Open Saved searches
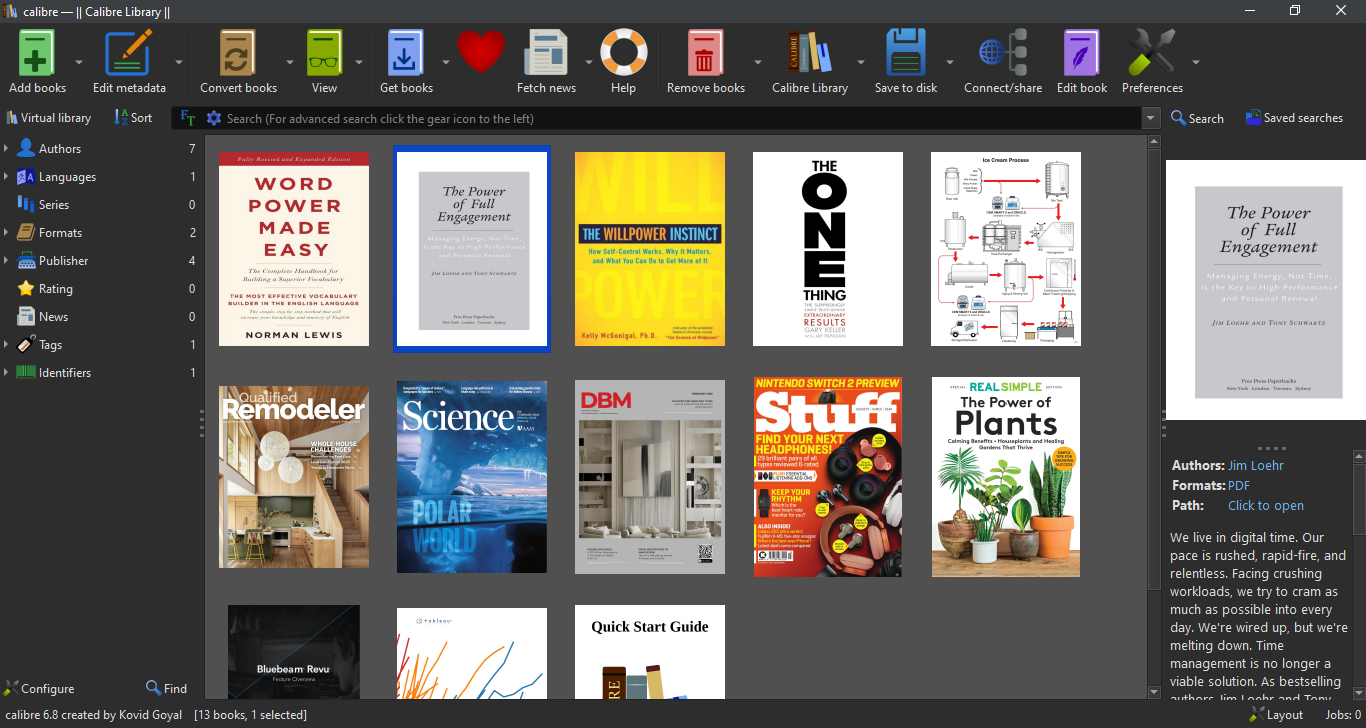Image resolution: width=1366 pixels, height=728 pixels. coord(1294,118)
